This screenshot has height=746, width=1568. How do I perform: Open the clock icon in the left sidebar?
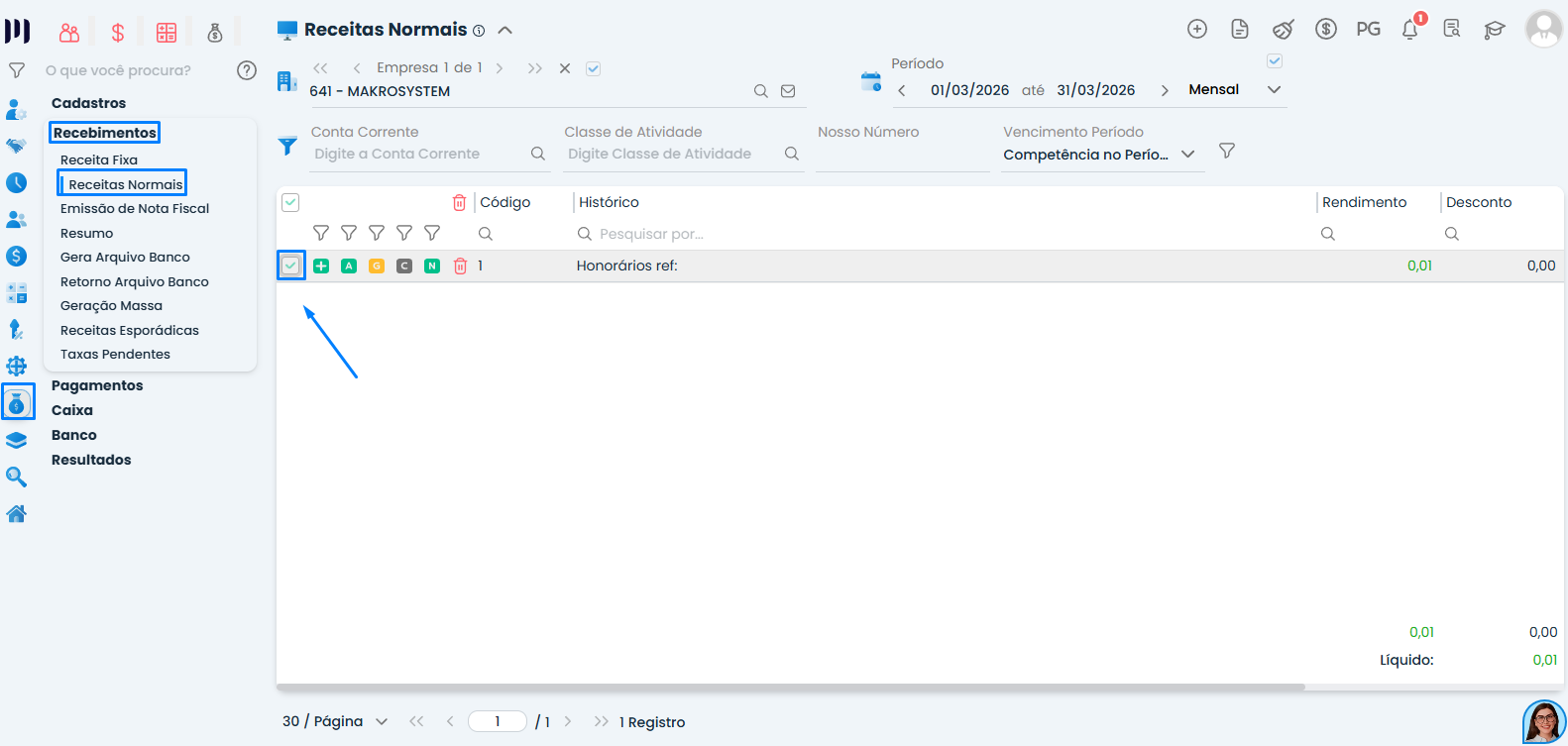click(17, 182)
